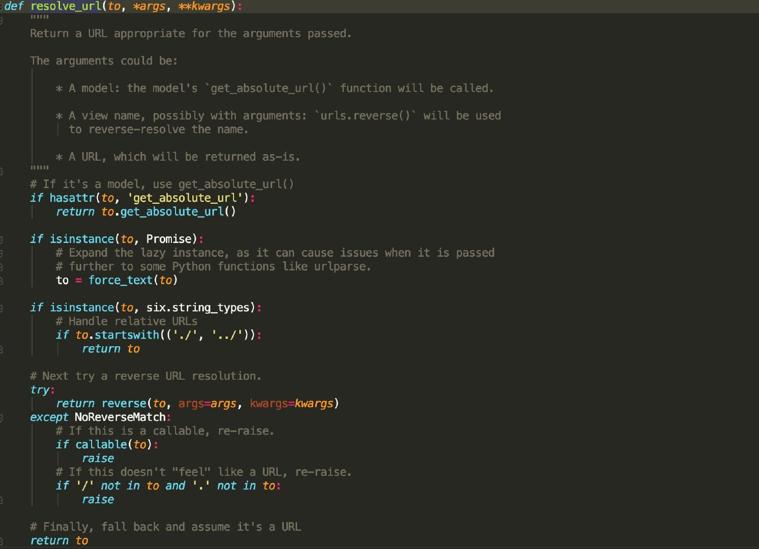The image size is (759, 549).
Task: Click fold marker at docstring closing quotes
Action: [x=3, y=170]
